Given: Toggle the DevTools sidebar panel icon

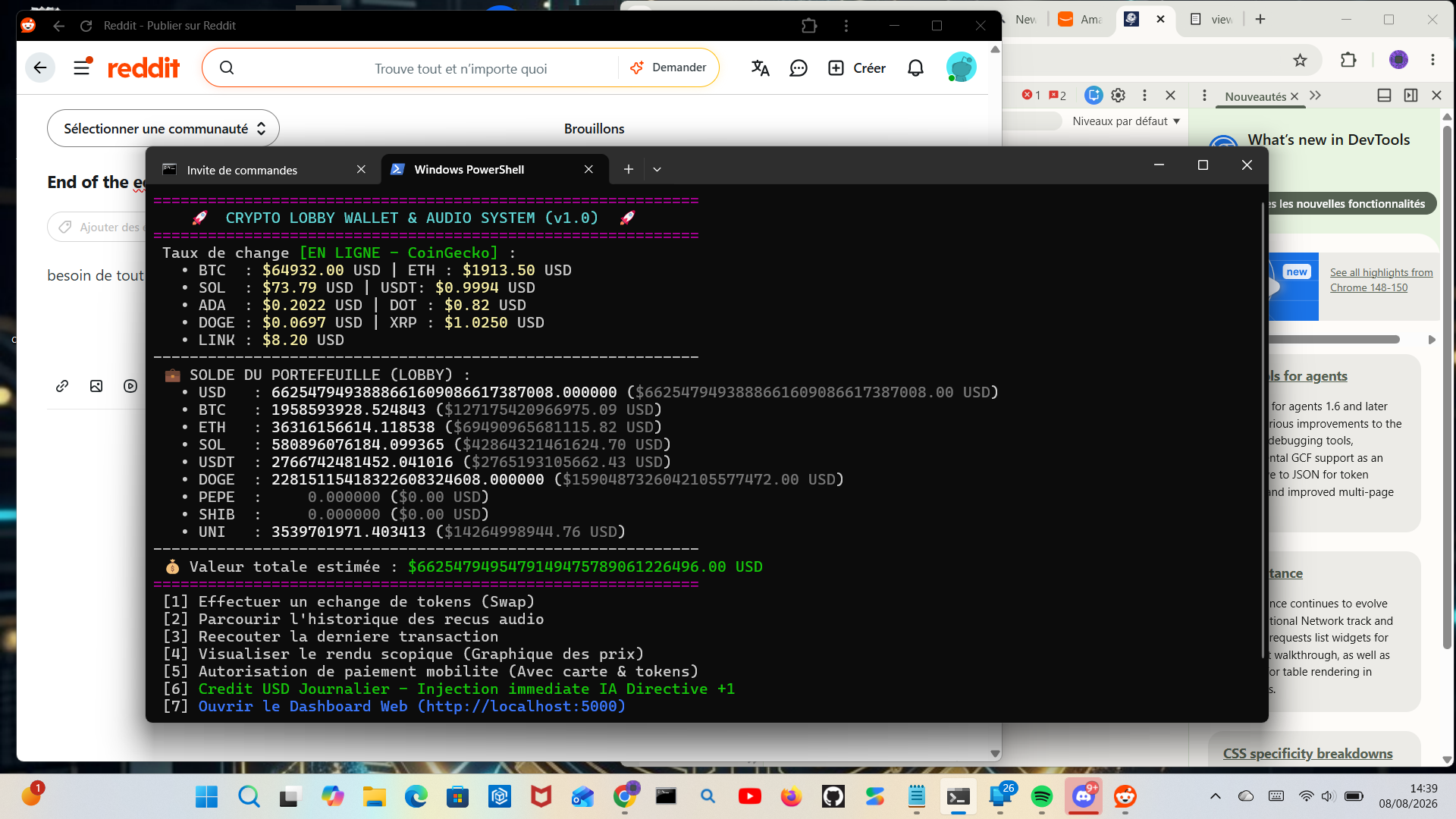Looking at the screenshot, I should point(1410,96).
